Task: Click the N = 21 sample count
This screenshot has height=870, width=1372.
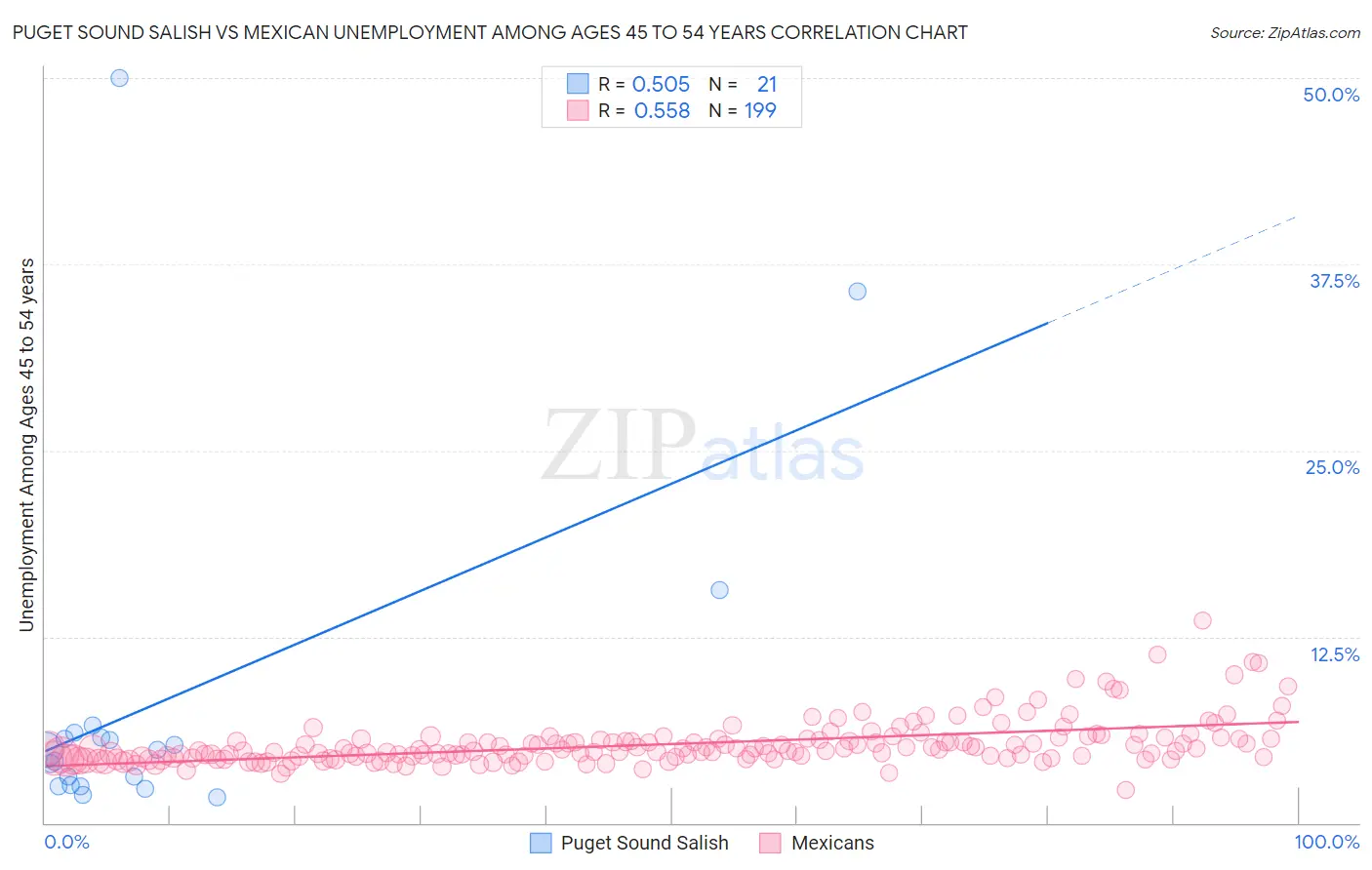Action: click(x=743, y=84)
